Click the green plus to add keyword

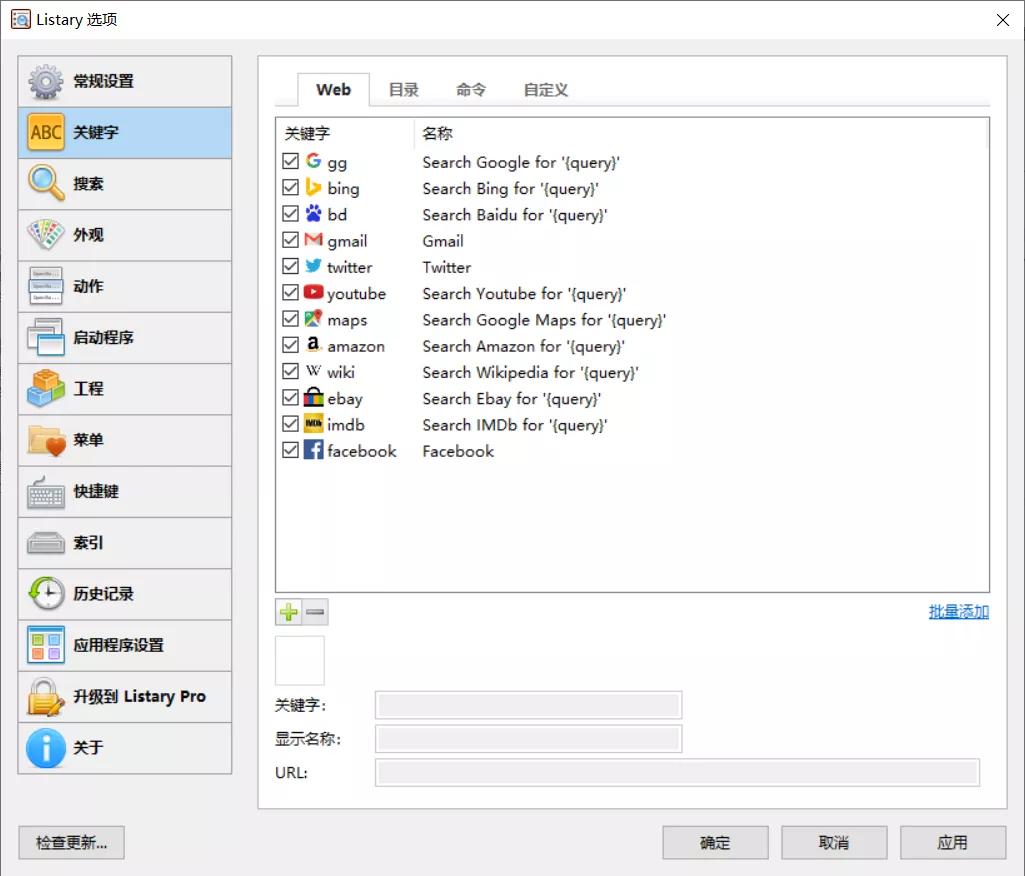pos(290,611)
